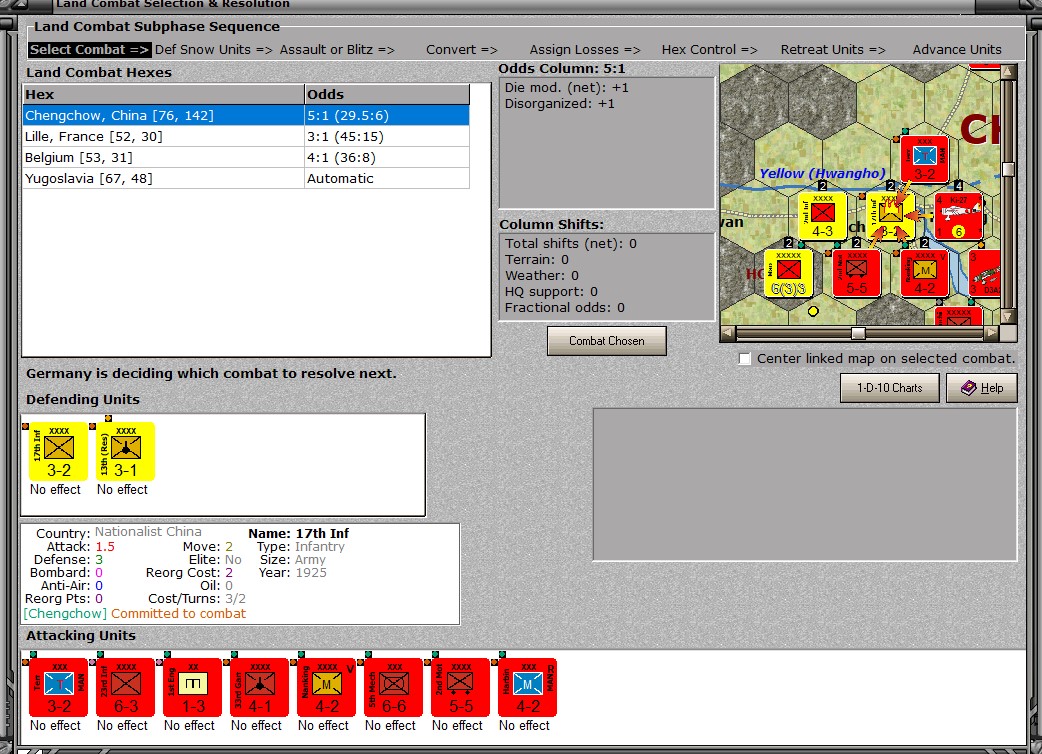The image size is (1042, 754).
Task: Click the 6(3)3 HQ counter on map
Action: tap(789, 272)
